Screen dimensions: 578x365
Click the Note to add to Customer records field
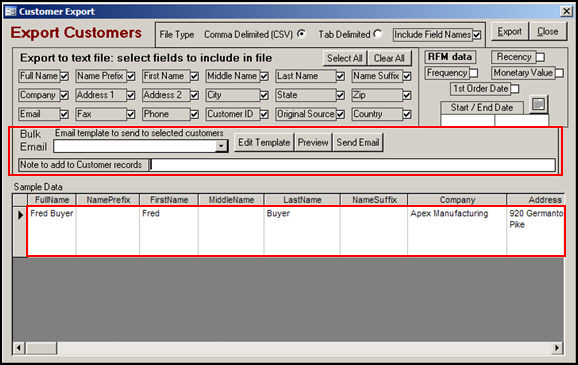(353, 165)
